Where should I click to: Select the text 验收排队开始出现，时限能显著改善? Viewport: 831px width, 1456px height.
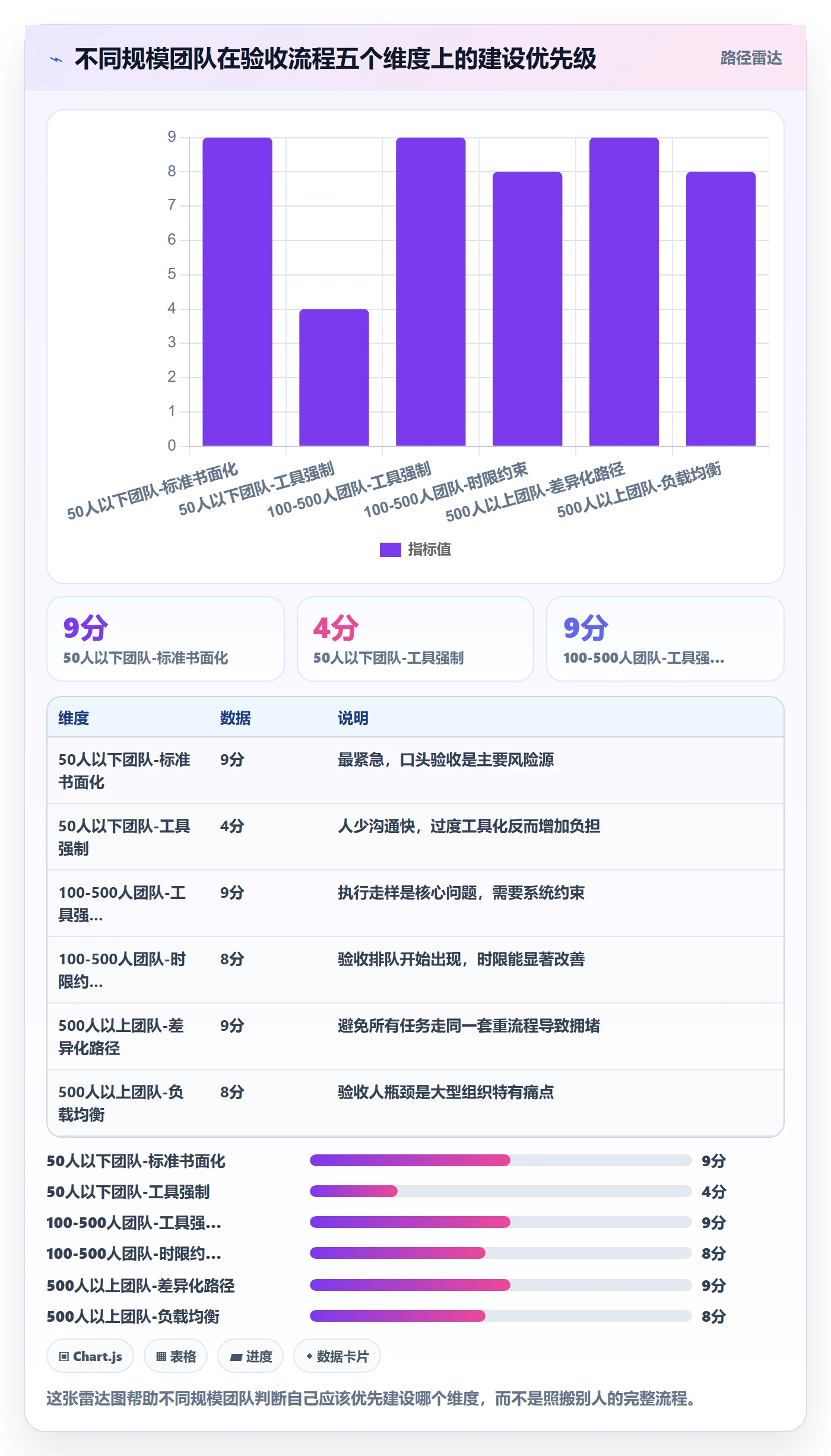[461, 959]
